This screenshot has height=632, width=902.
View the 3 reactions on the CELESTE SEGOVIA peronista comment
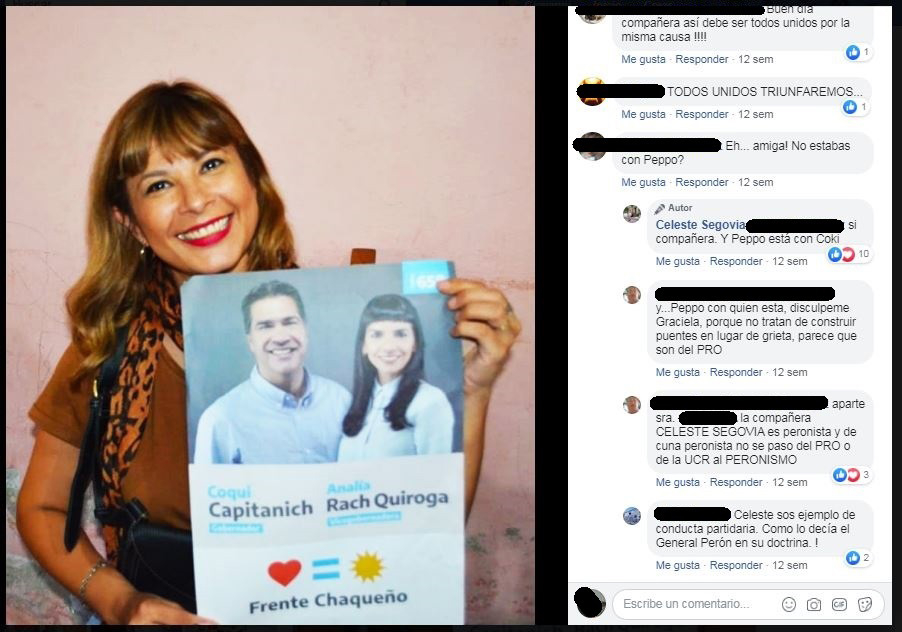click(x=851, y=475)
